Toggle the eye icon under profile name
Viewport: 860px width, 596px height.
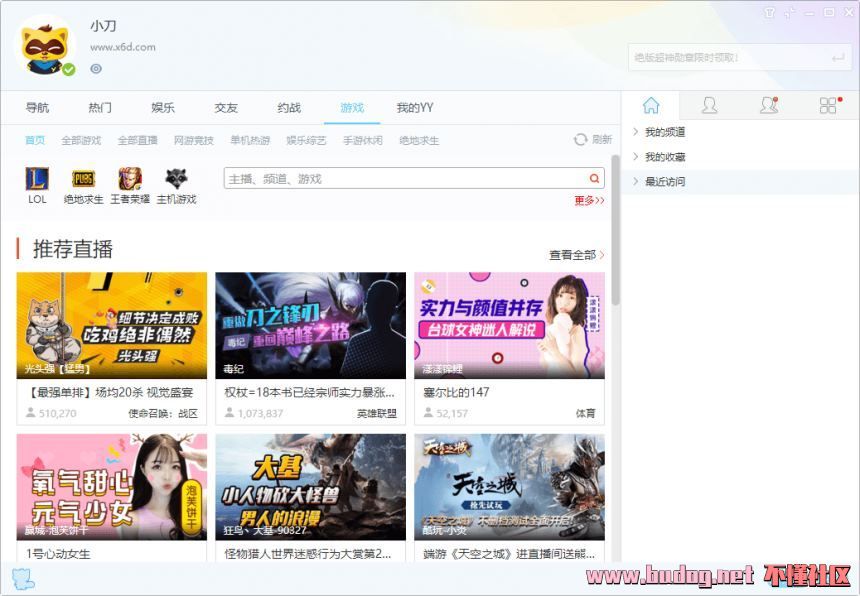96,69
